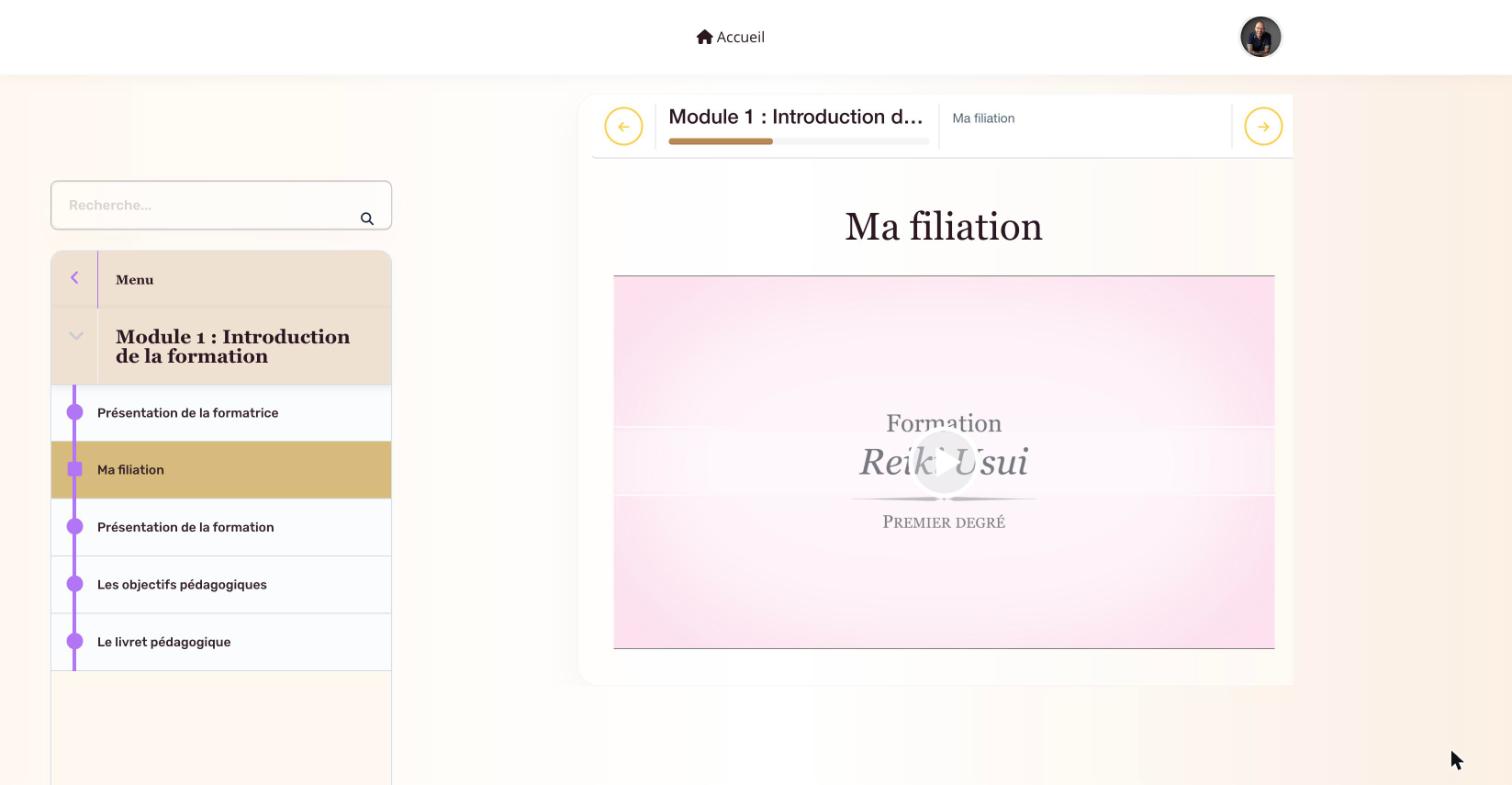Click the home icon beside Accueil
1512x785 pixels.
(x=704, y=37)
